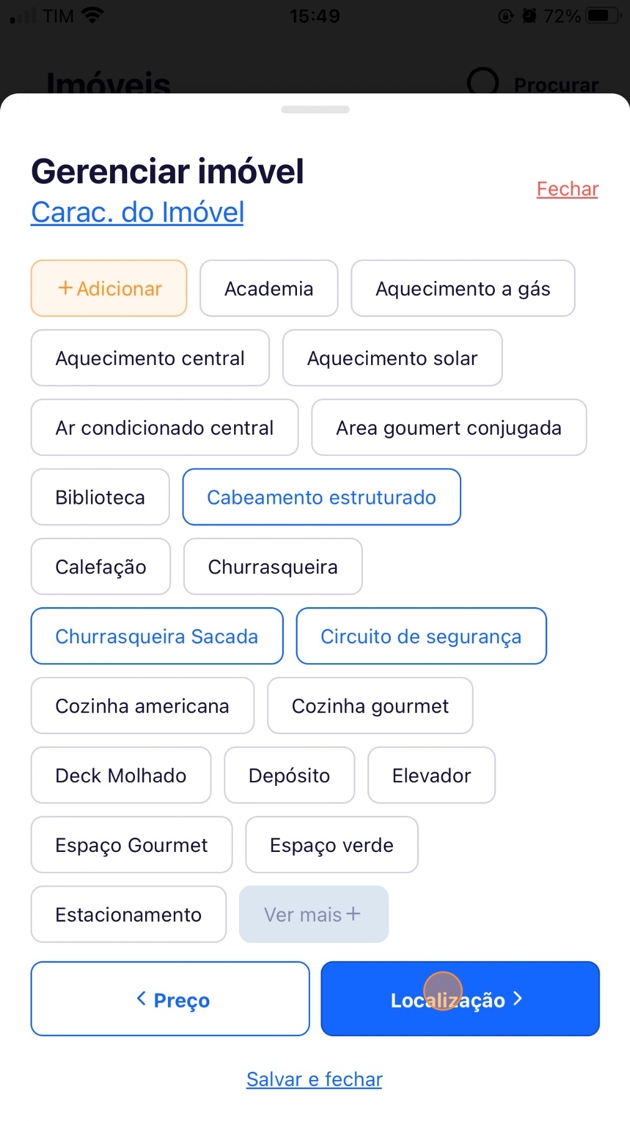Select the Biblioteca feature chip
The height and width of the screenshot is (1121, 630).
[x=100, y=497]
